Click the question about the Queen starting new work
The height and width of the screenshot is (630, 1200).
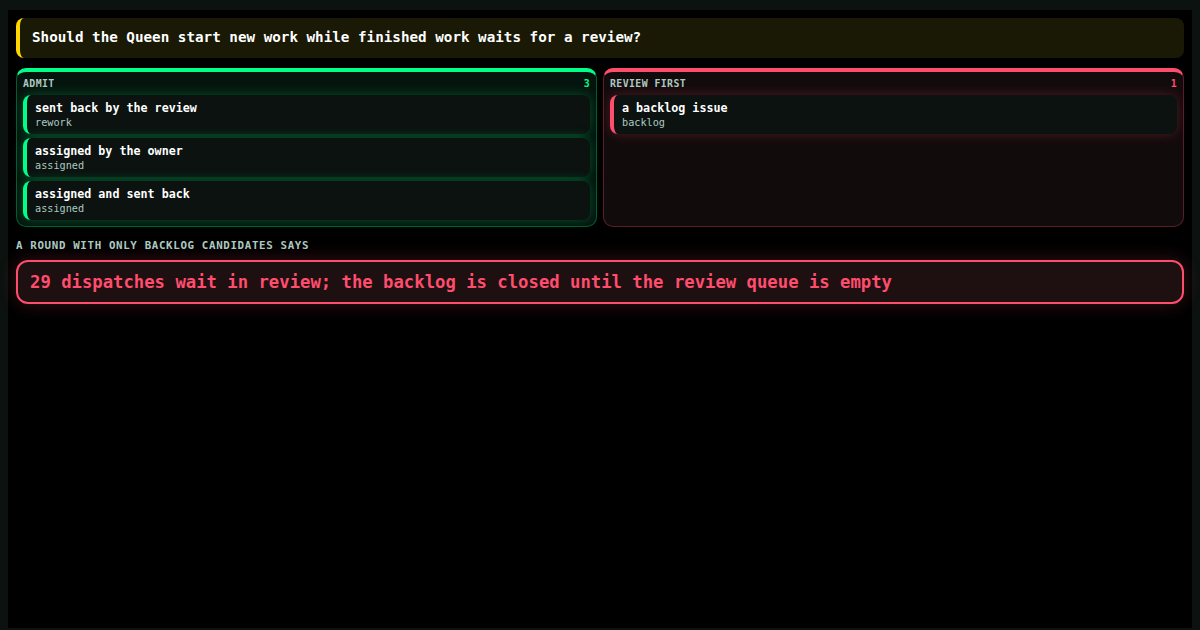coord(600,38)
